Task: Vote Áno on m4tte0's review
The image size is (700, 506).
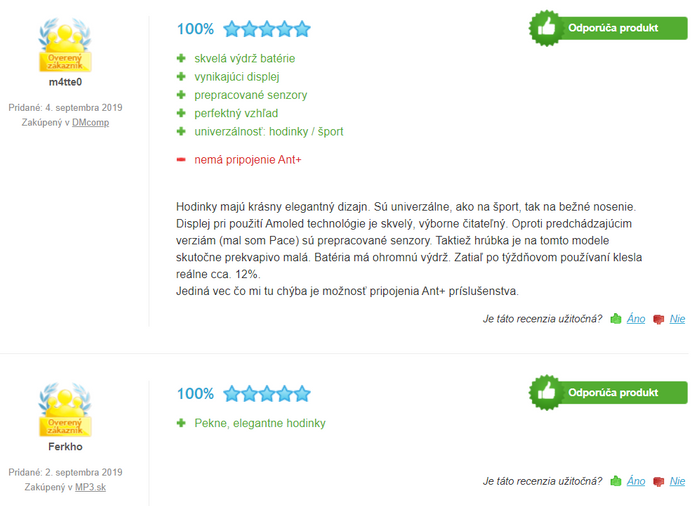Action: tap(636, 319)
